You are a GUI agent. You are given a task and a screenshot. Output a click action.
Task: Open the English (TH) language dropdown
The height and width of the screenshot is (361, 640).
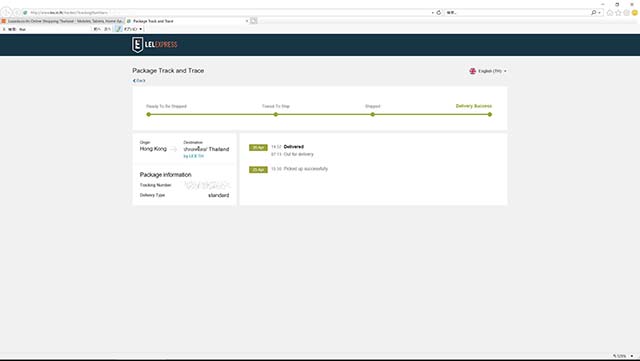point(488,71)
